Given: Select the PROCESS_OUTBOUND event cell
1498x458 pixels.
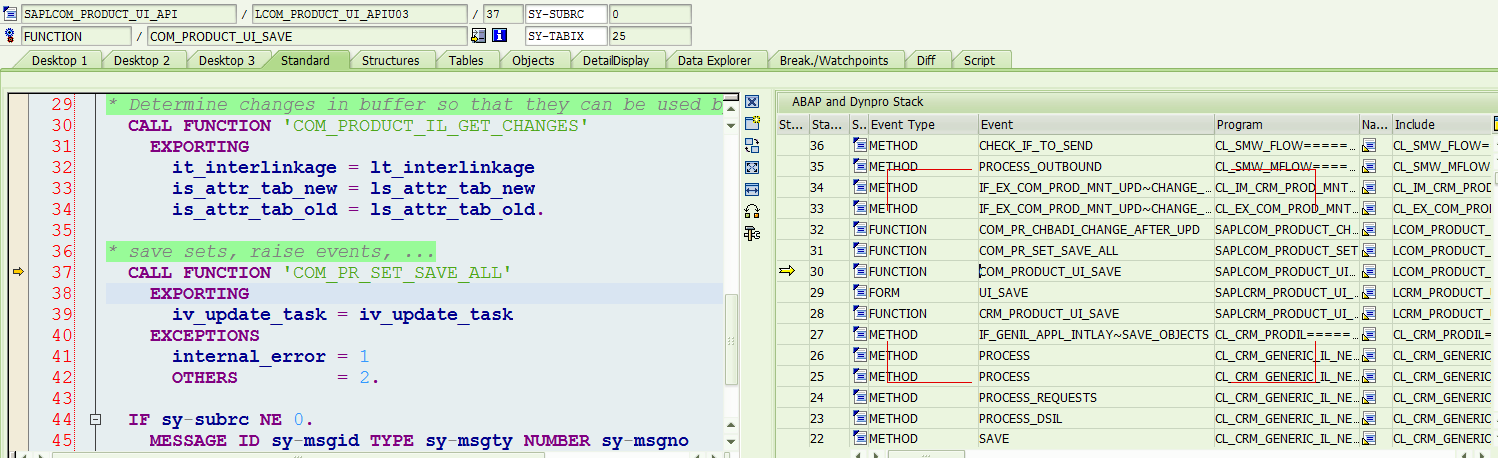Looking at the screenshot, I should (1096, 167).
